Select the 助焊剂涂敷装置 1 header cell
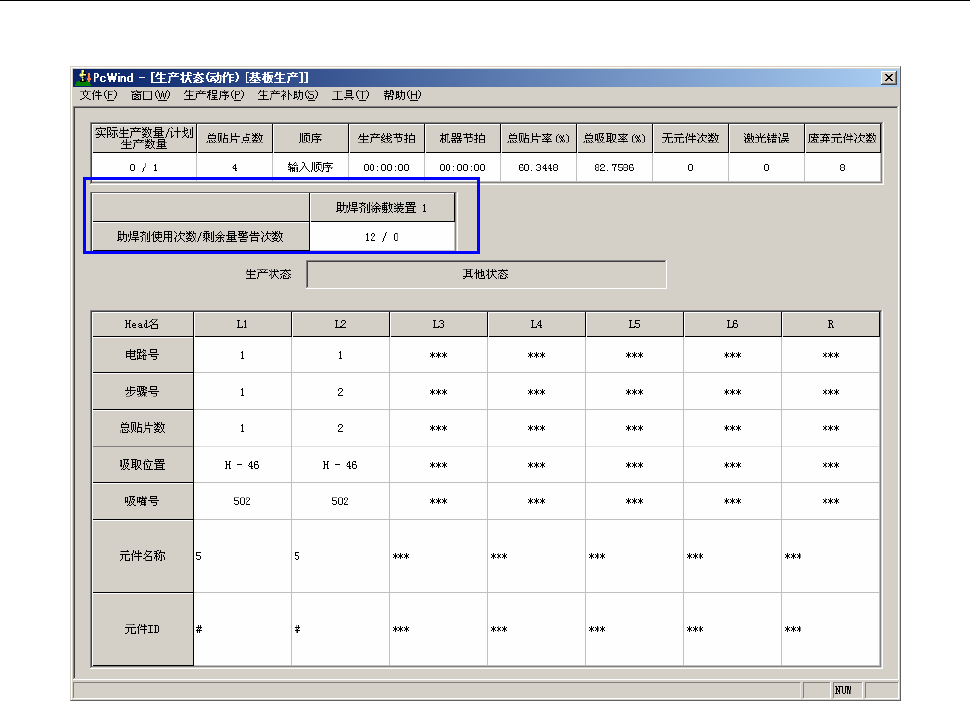Screen dimensions: 970x701 [x=382, y=208]
